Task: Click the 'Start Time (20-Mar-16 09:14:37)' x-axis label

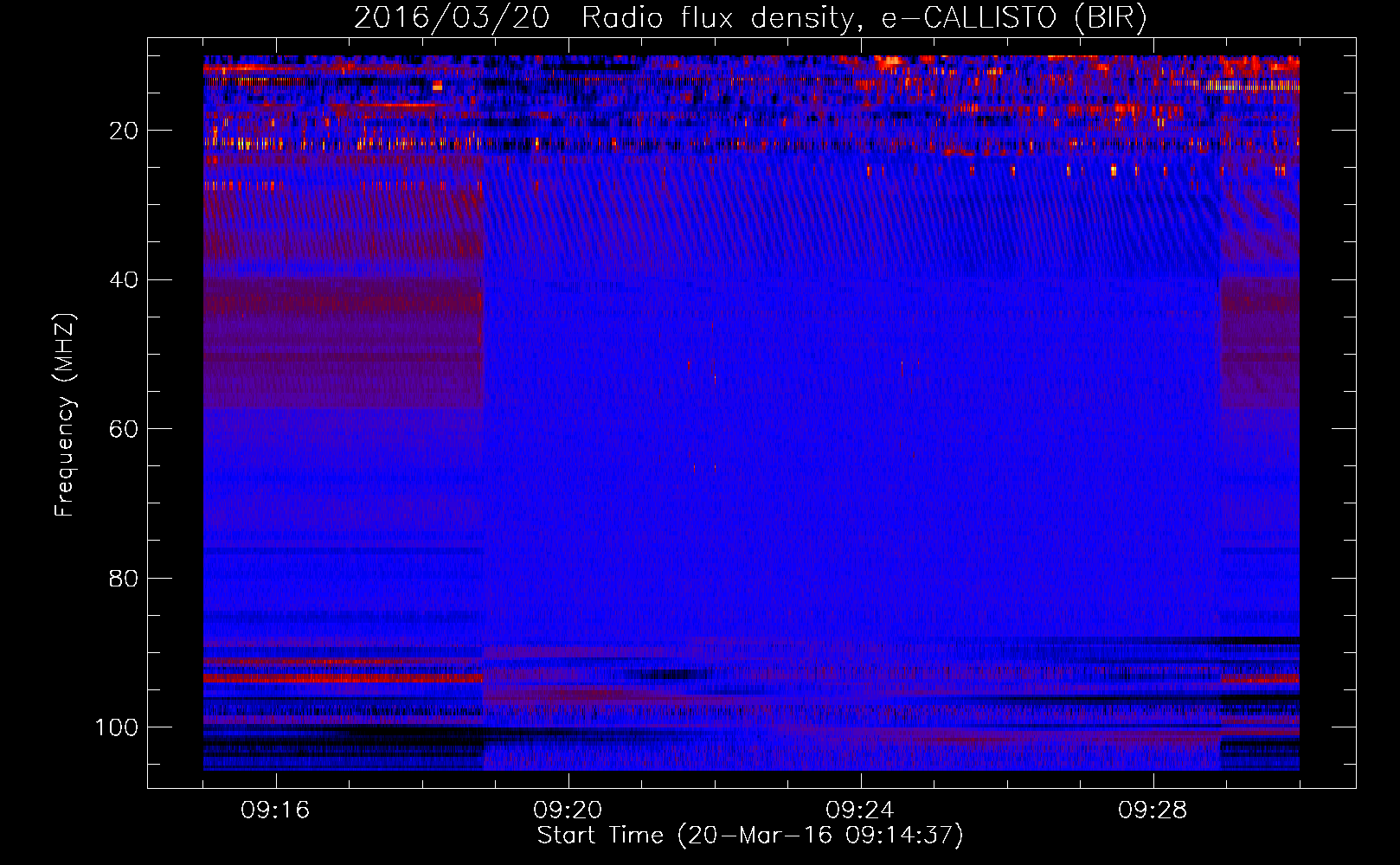Action: (x=750, y=836)
